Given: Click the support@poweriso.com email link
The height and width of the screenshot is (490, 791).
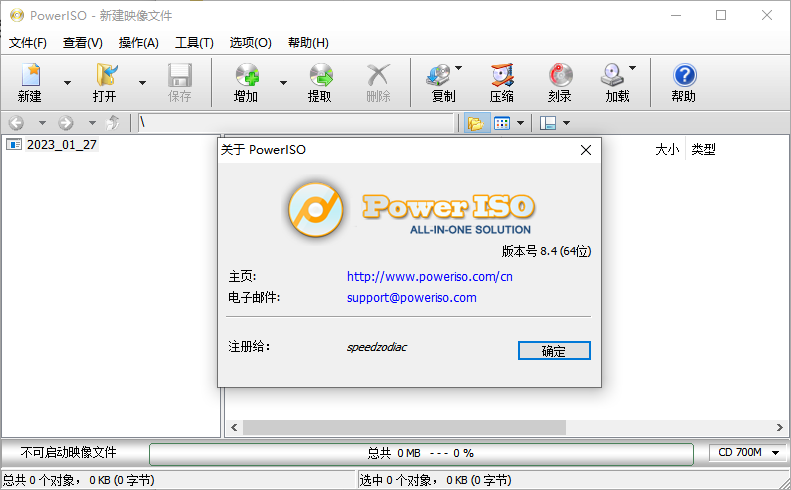Looking at the screenshot, I should click(412, 298).
